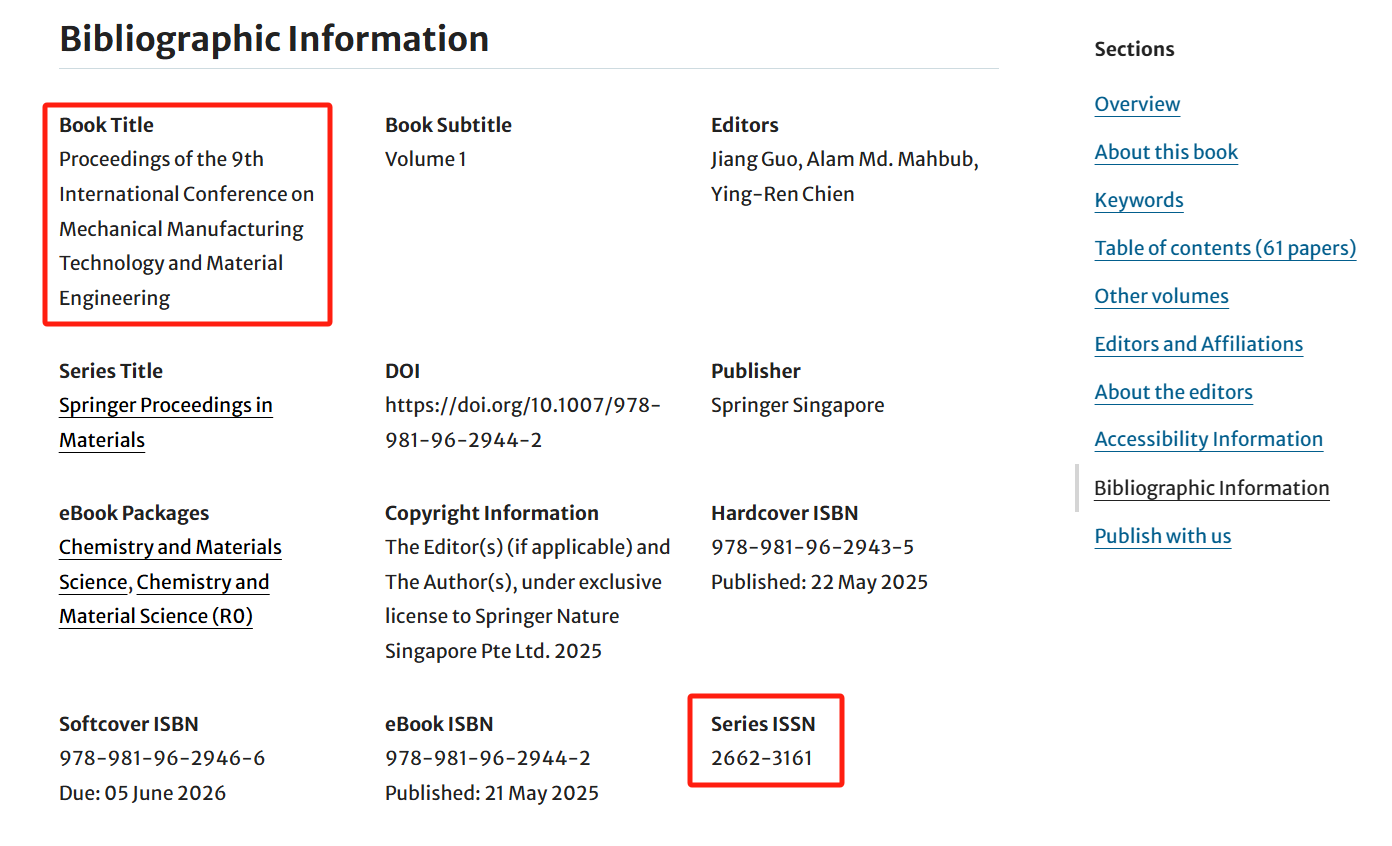Click the 'Hardcover ISBN' label
Screen dimensions: 1392x846
point(785,513)
